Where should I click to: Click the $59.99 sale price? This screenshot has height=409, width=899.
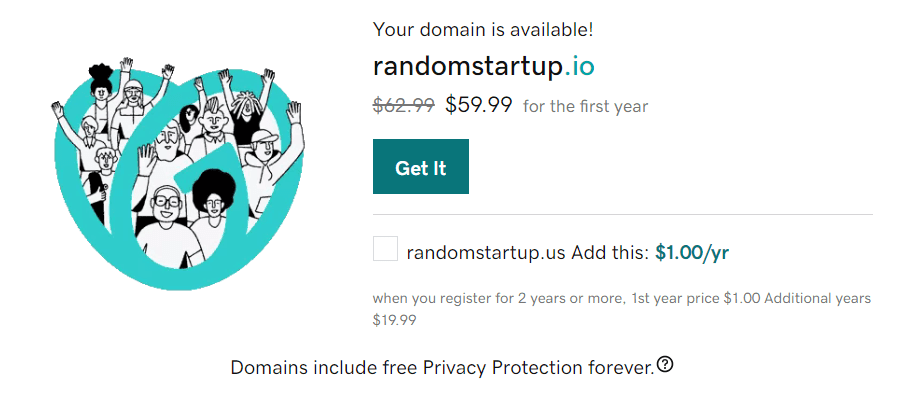[478, 104]
